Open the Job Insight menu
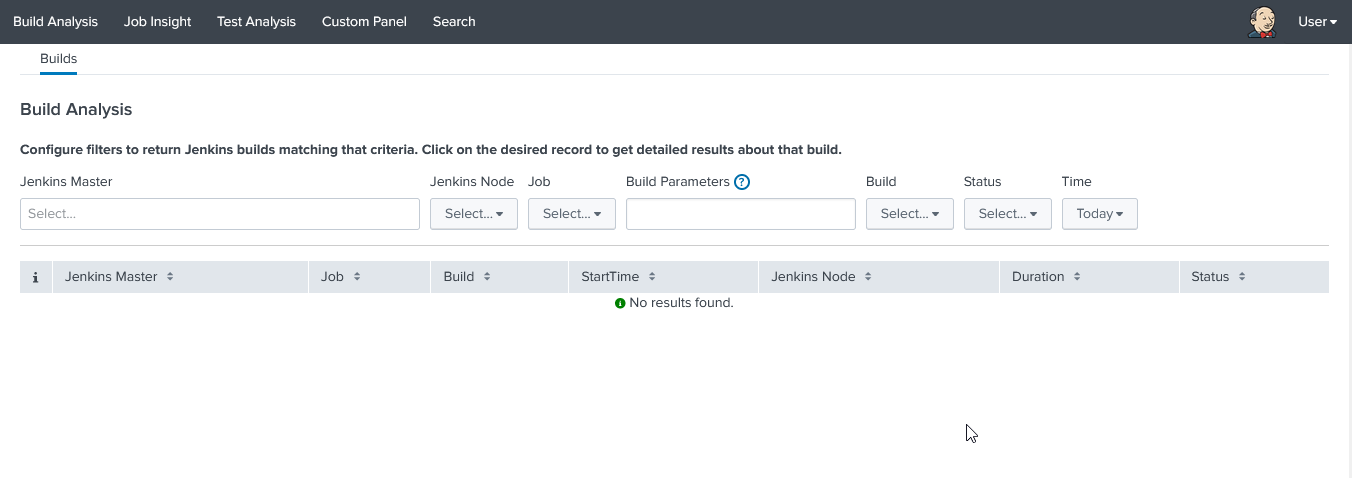Image resolution: width=1352 pixels, height=478 pixels. (x=157, y=22)
